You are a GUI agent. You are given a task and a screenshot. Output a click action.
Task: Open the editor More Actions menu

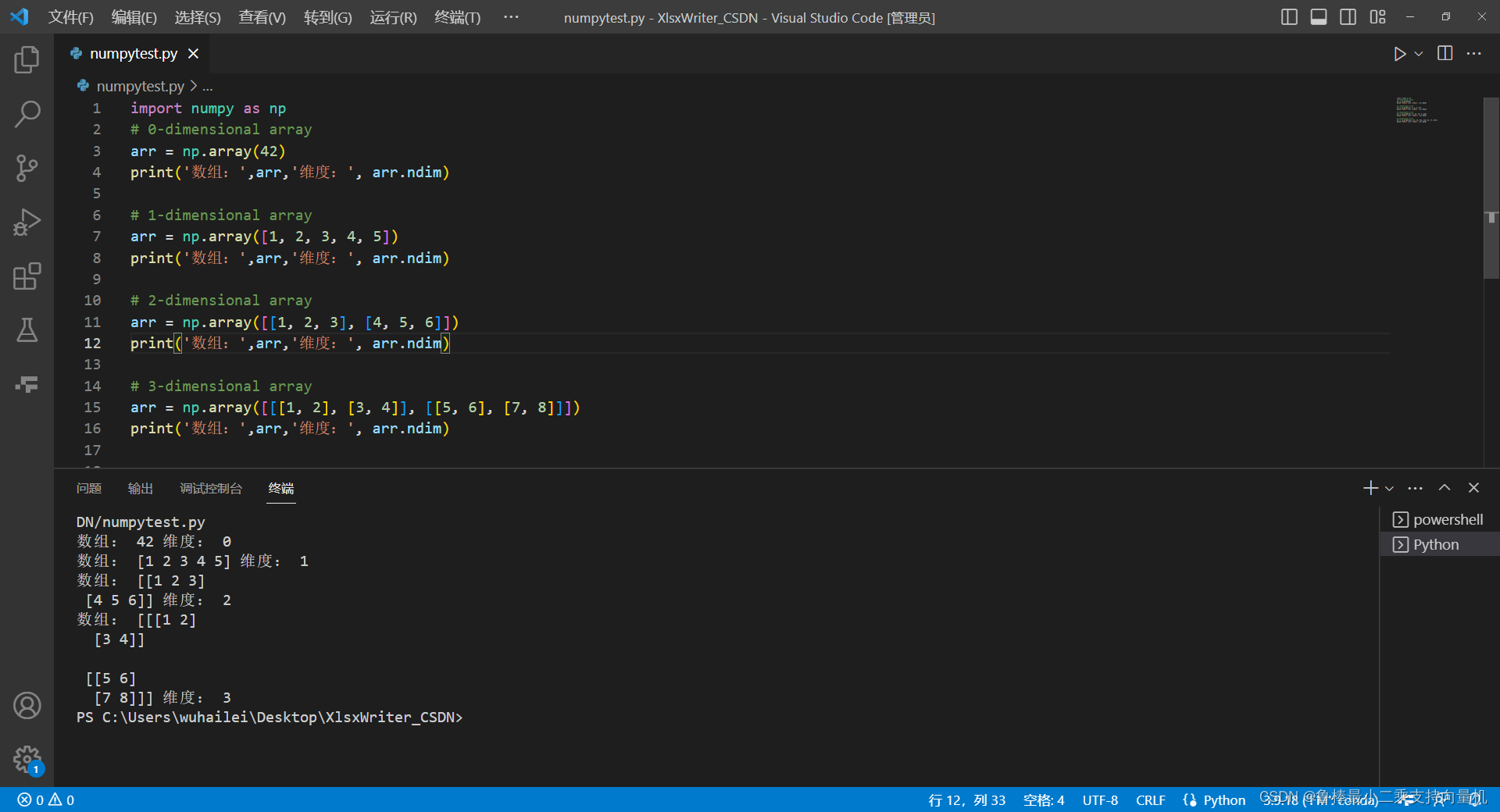pos(1474,54)
